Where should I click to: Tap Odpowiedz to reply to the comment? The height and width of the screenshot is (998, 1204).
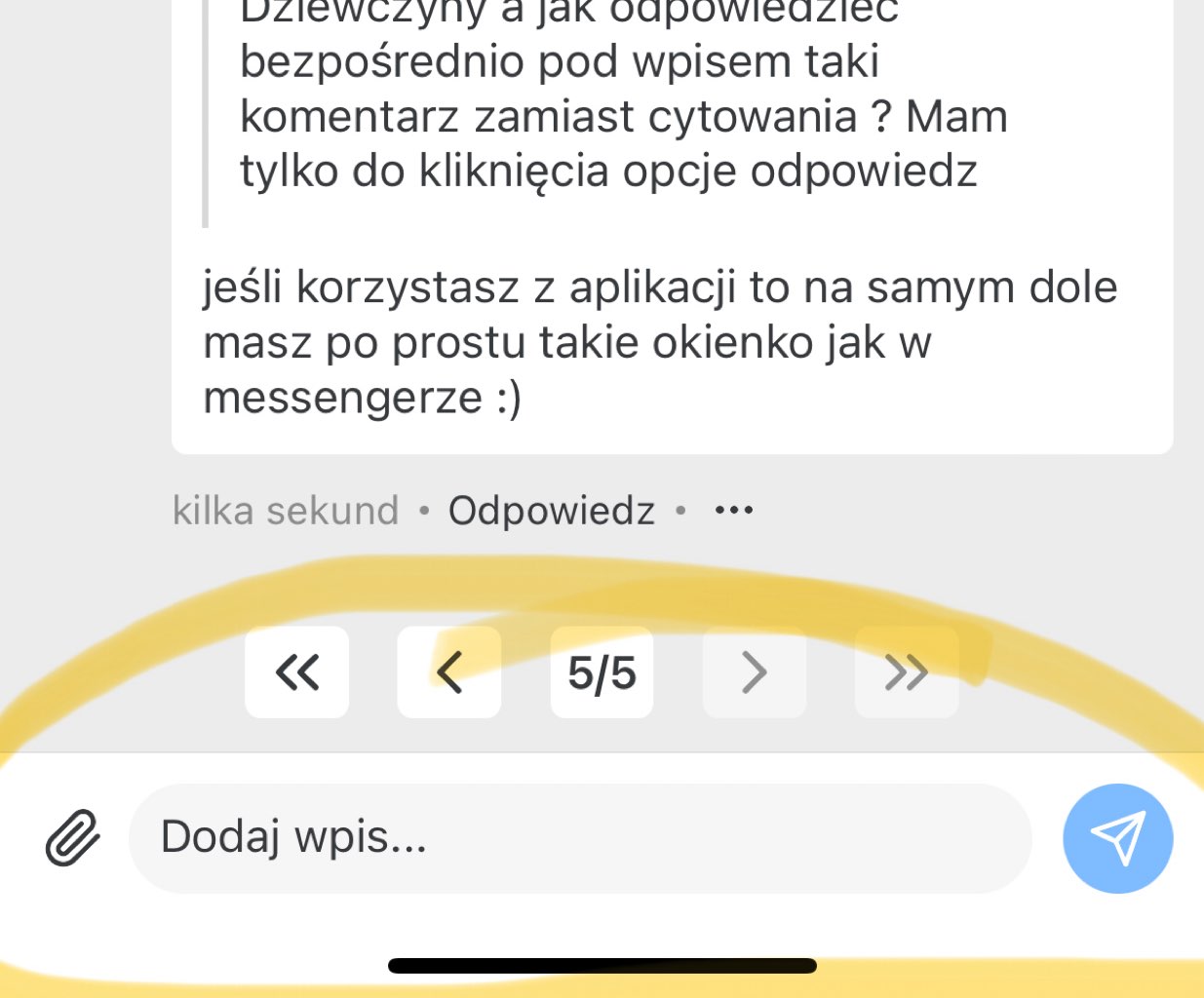click(552, 510)
